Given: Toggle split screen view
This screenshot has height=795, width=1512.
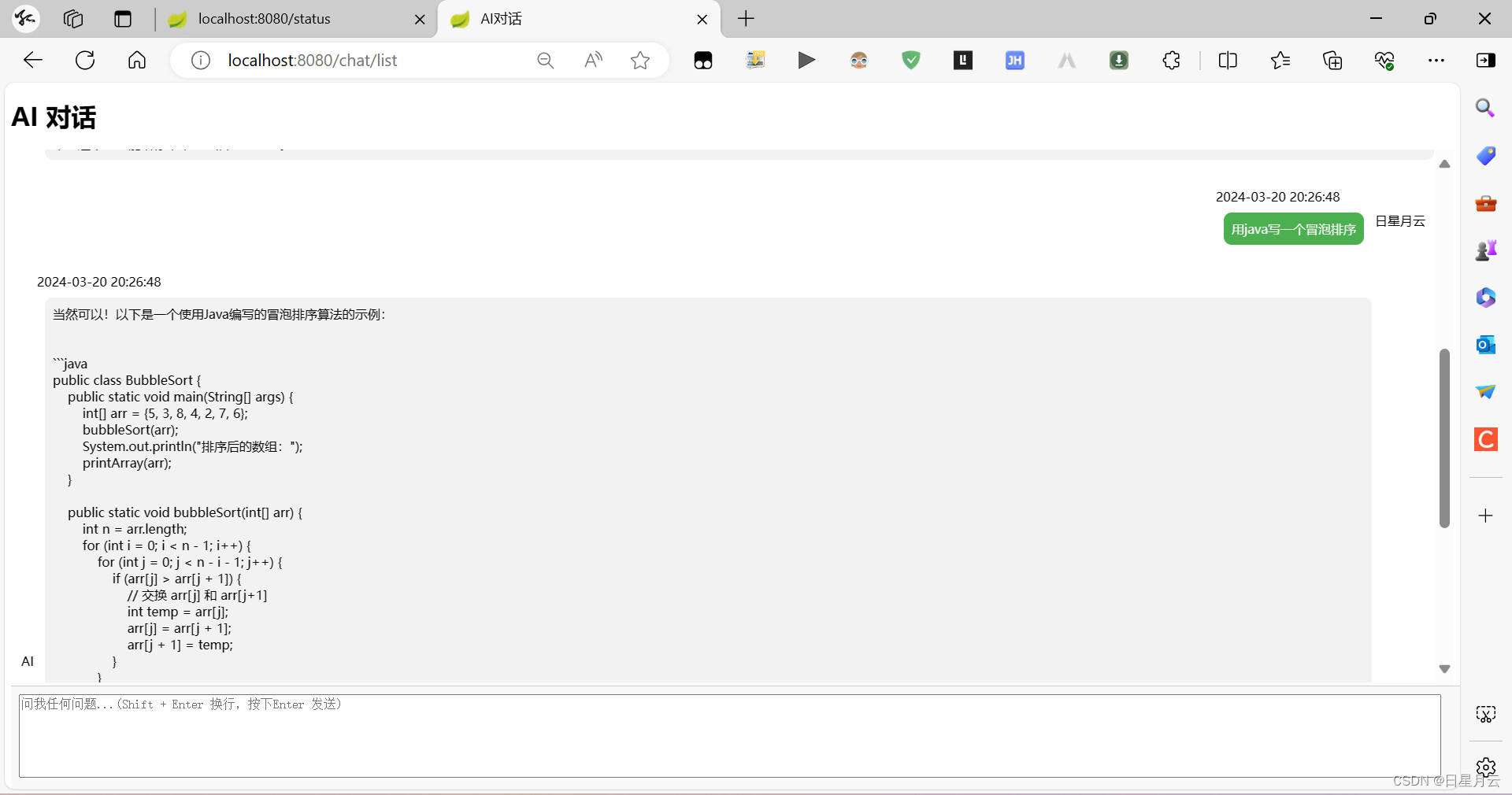Looking at the screenshot, I should tap(1228, 61).
